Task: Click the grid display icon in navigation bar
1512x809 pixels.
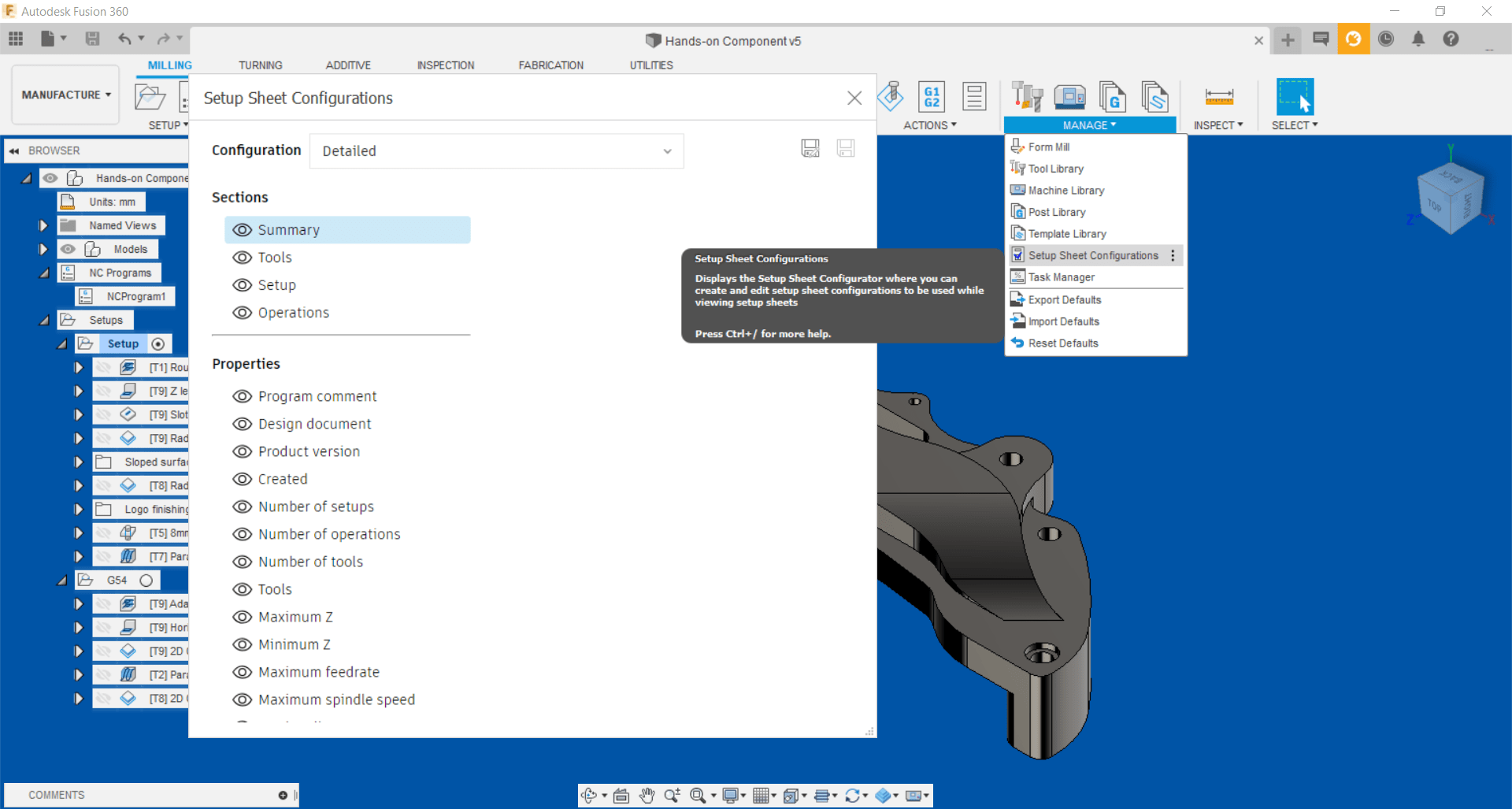Action: tap(760, 796)
